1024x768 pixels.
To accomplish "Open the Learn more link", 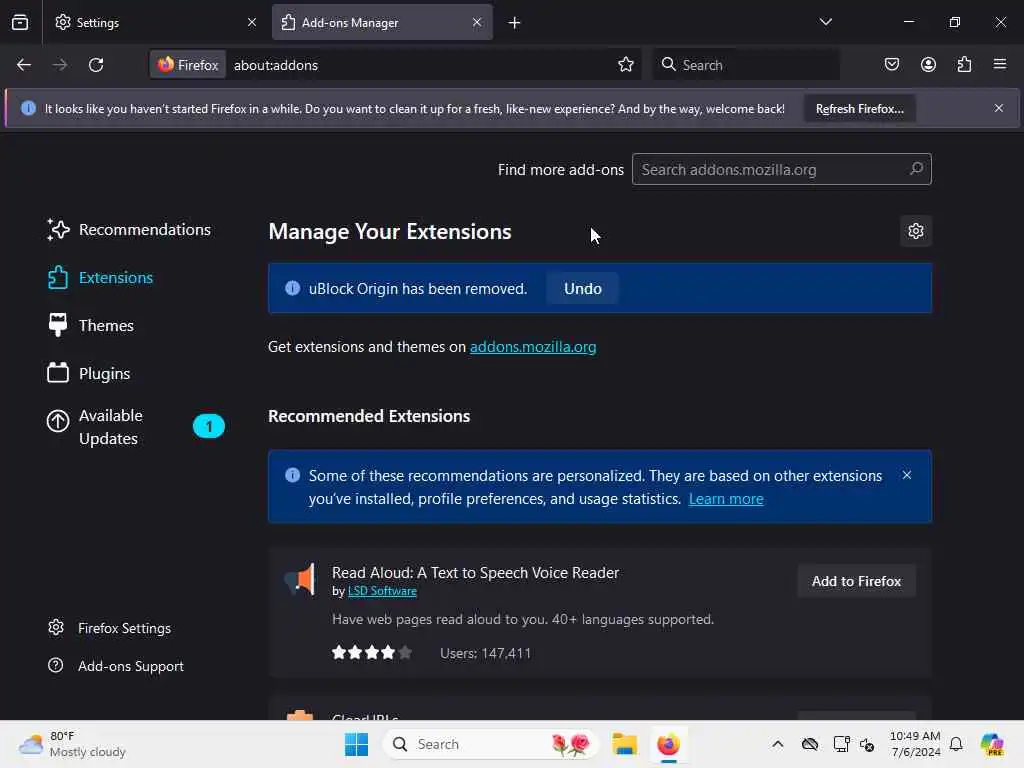I will click(x=726, y=499).
